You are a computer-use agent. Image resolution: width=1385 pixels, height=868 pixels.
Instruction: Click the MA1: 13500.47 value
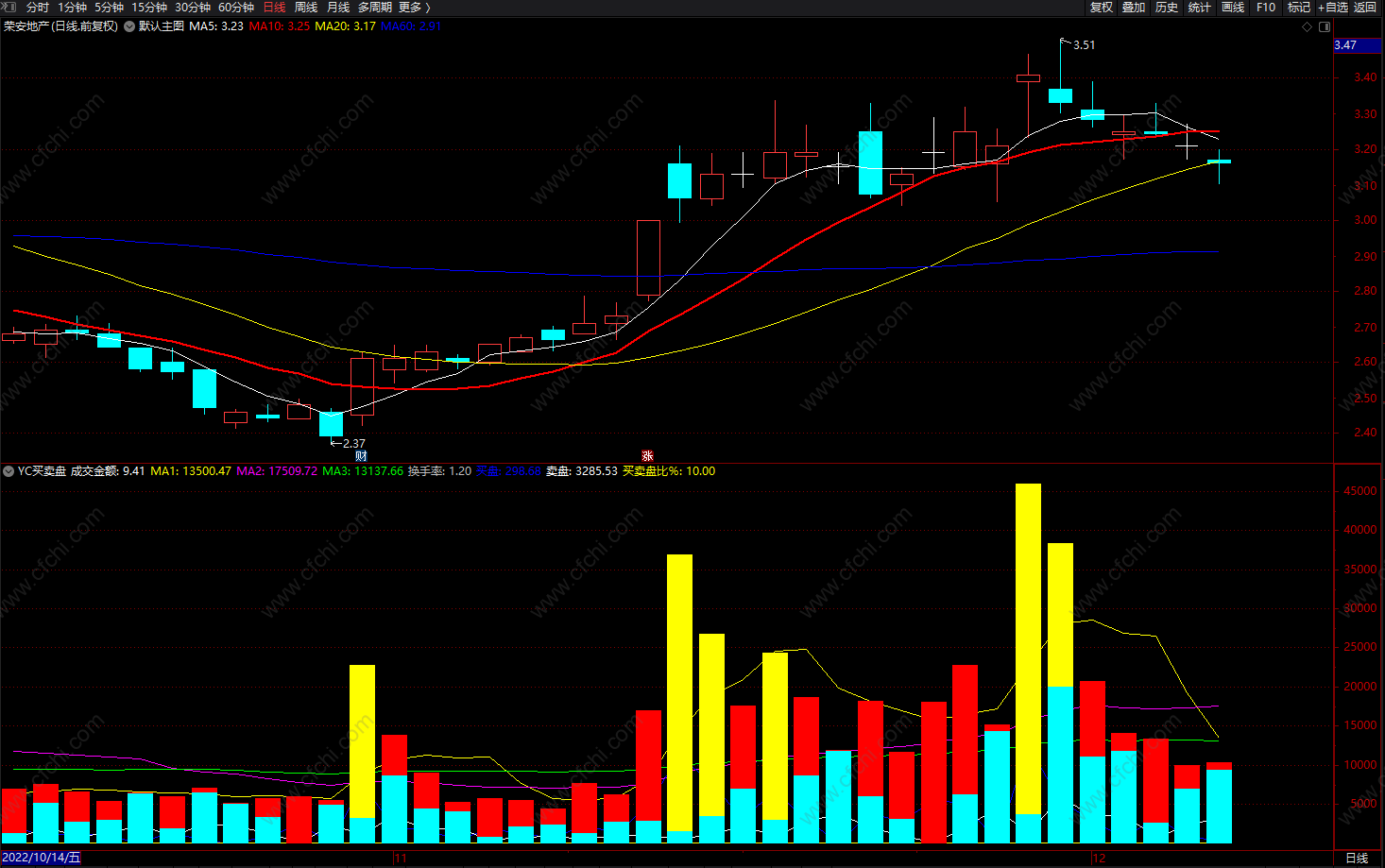pos(191,471)
